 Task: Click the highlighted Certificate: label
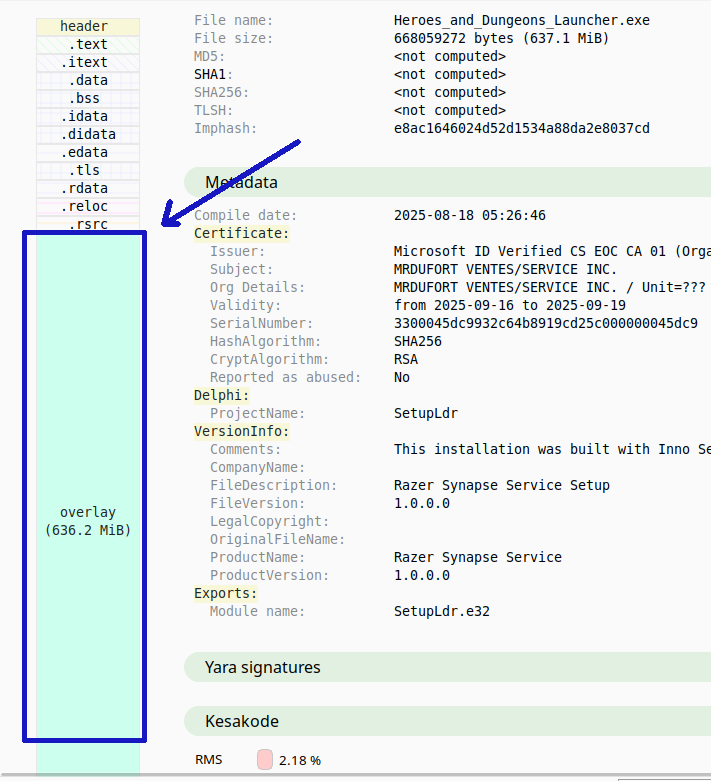coord(242,233)
